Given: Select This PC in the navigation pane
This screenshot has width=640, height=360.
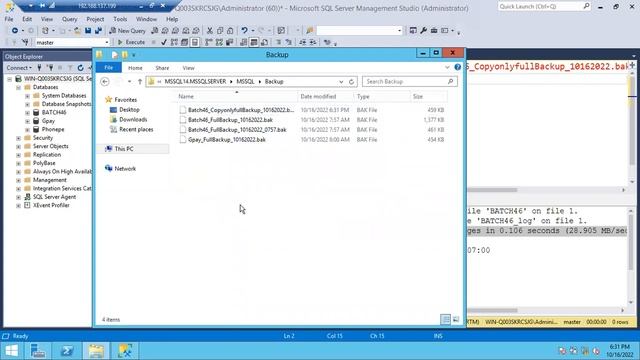Looking at the screenshot, I should [124, 149].
